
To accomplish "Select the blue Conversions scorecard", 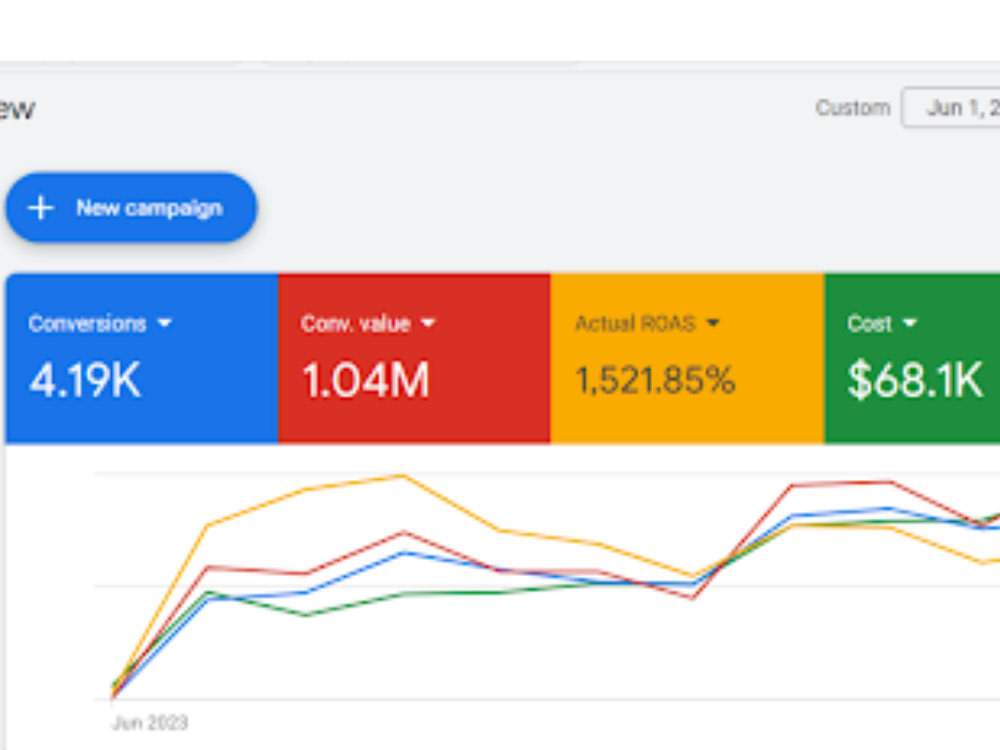I will coord(142,358).
